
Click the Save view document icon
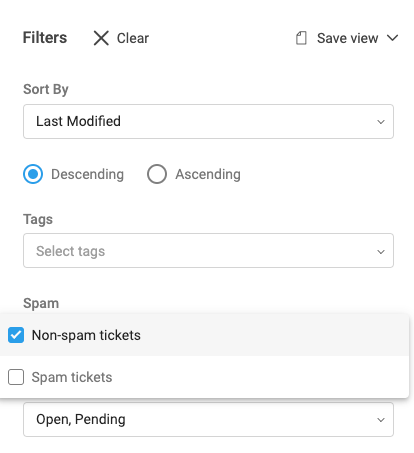301,38
